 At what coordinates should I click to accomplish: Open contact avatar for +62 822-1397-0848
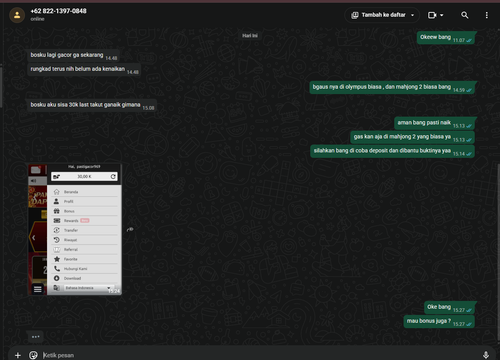point(17,15)
